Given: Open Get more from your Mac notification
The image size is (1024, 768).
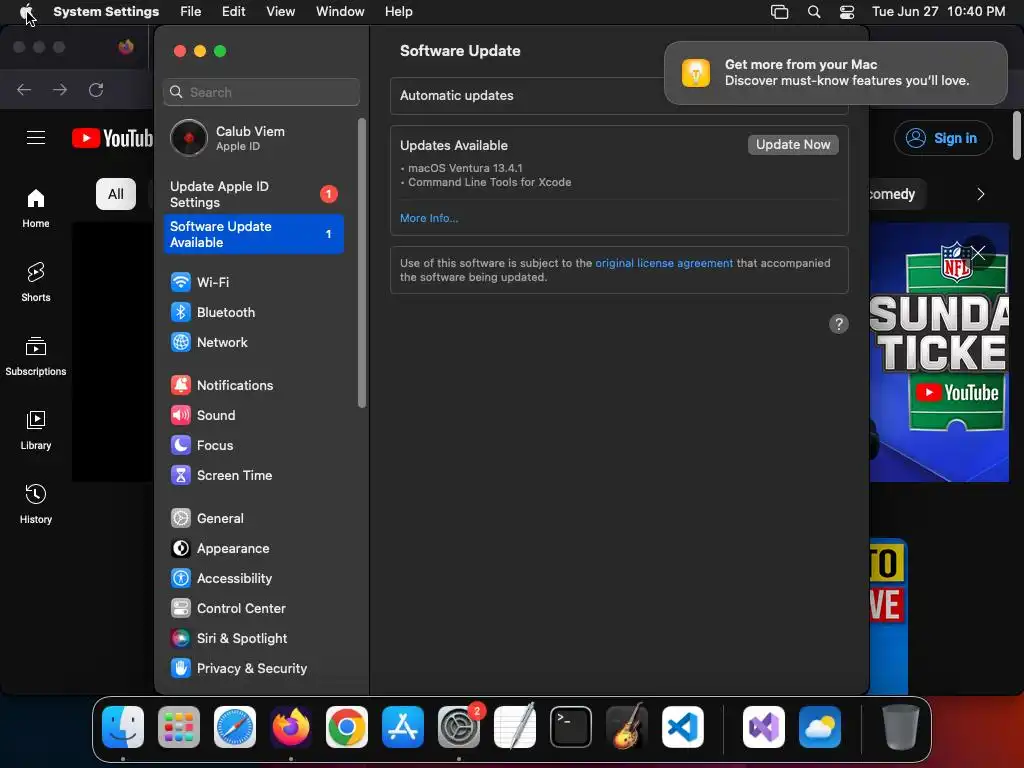Looking at the screenshot, I should point(836,72).
